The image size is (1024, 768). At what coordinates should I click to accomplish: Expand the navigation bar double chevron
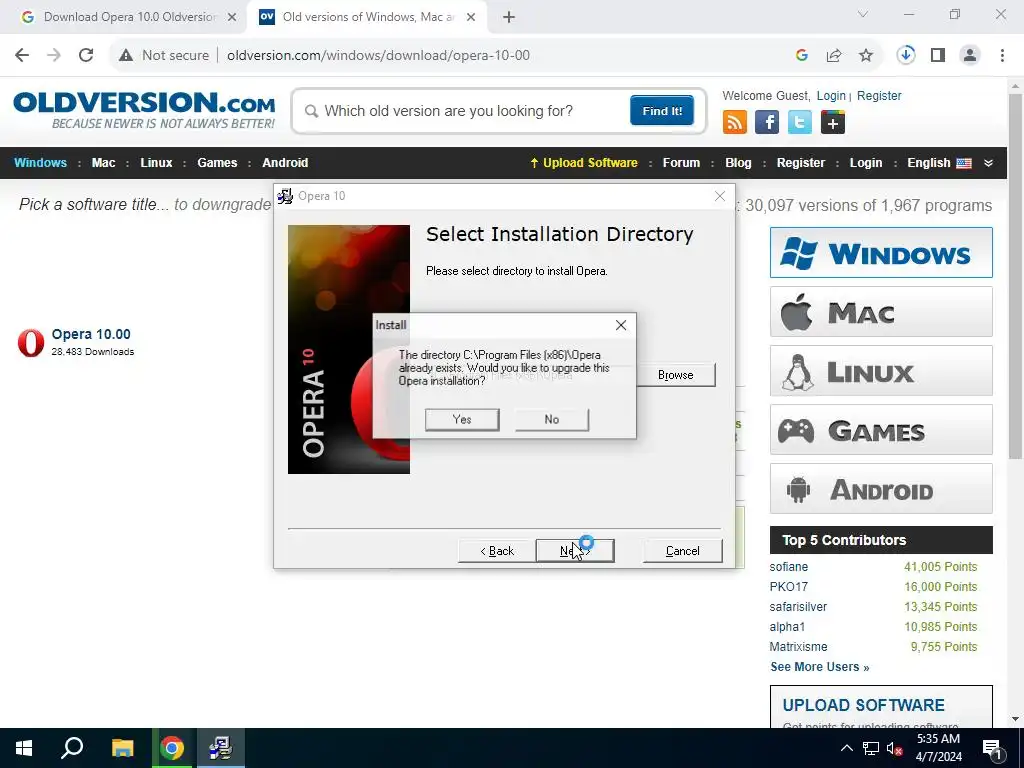[988, 163]
